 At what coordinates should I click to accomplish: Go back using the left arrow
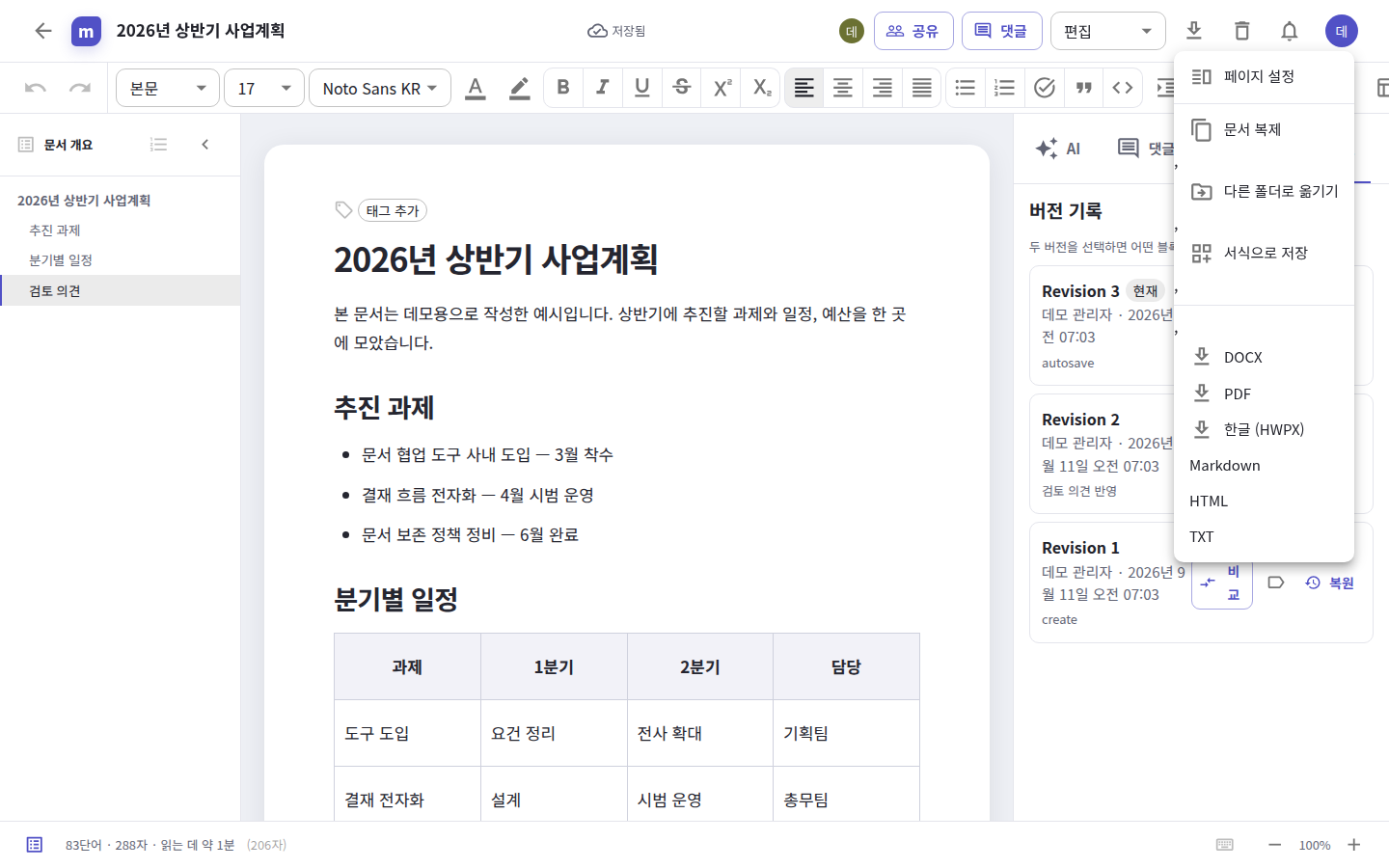43,31
